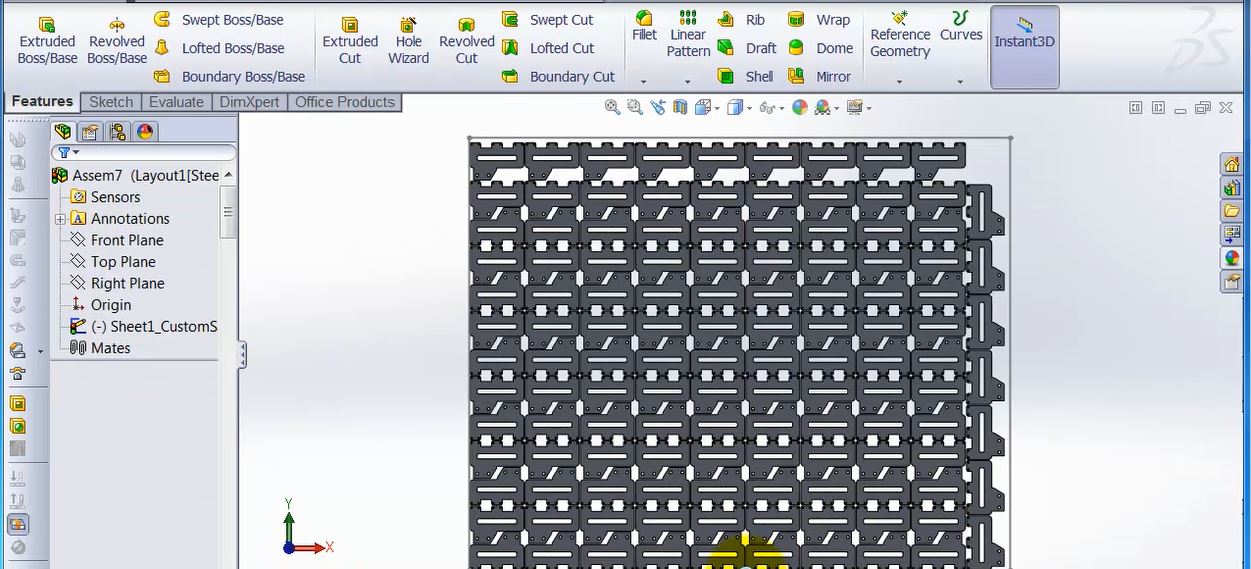Open the Edit Appearance color wheel
This screenshot has height=569, width=1251.
(x=799, y=107)
